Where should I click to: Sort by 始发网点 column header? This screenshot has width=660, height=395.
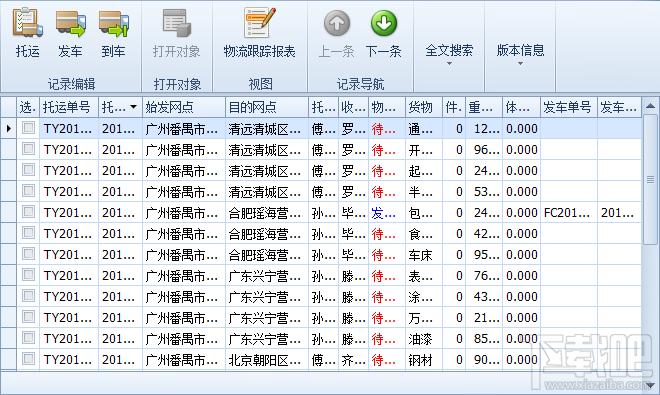pyautogui.click(x=184, y=107)
